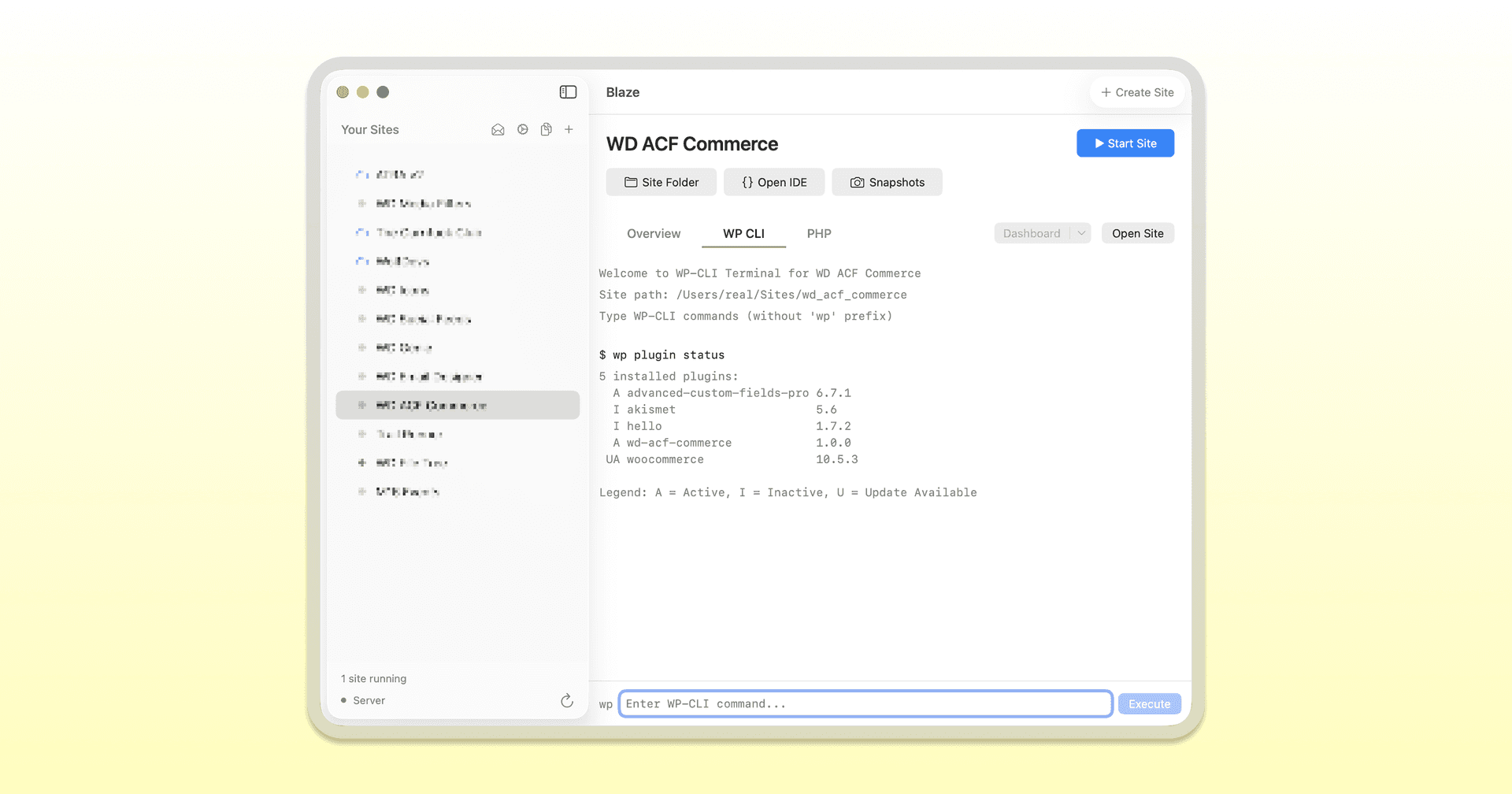
Task: Click the '1 site running' status text
Action: (x=374, y=679)
